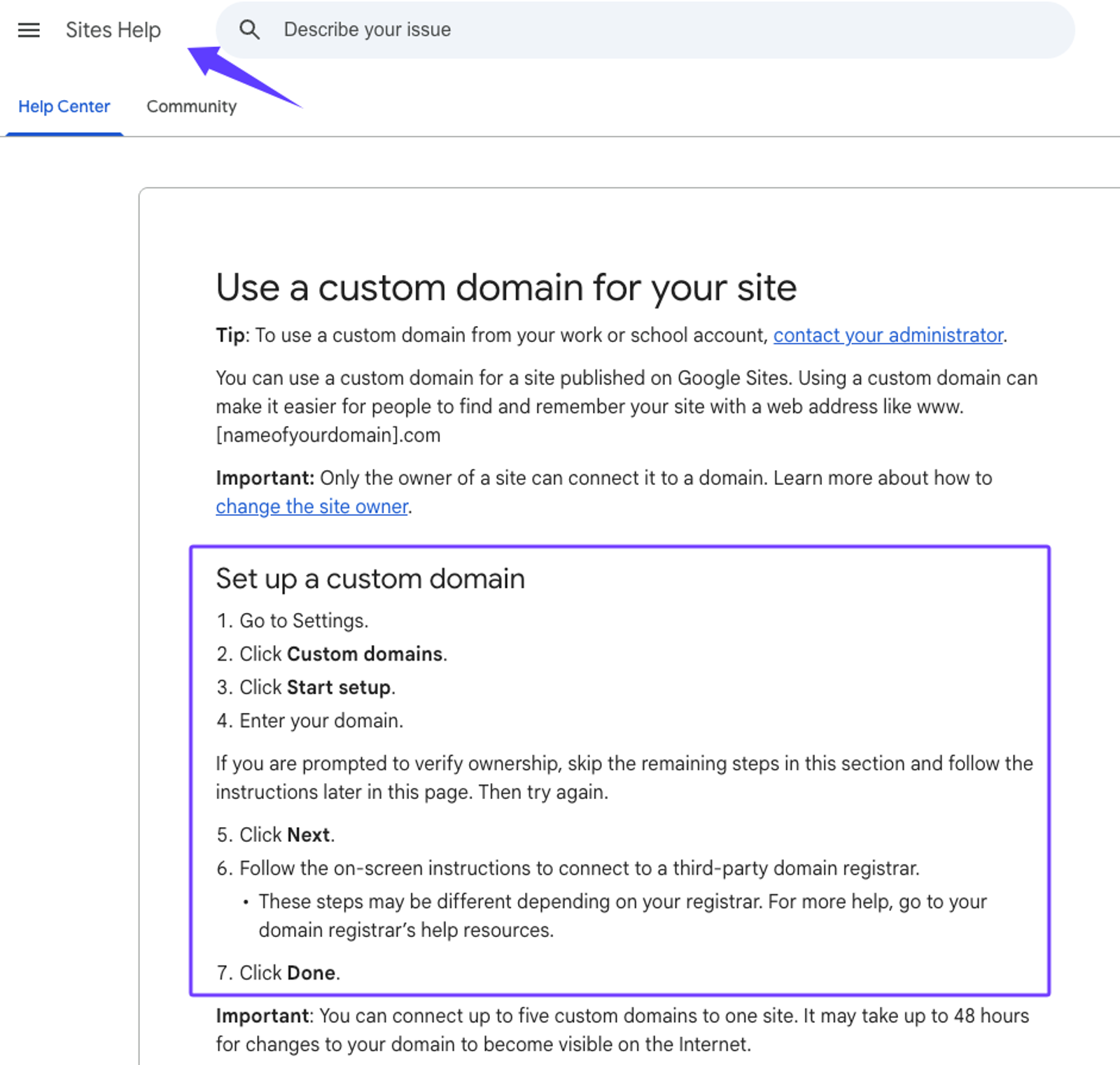Click the Tip label text
The image size is (1120, 1065).
pos(230,335)
